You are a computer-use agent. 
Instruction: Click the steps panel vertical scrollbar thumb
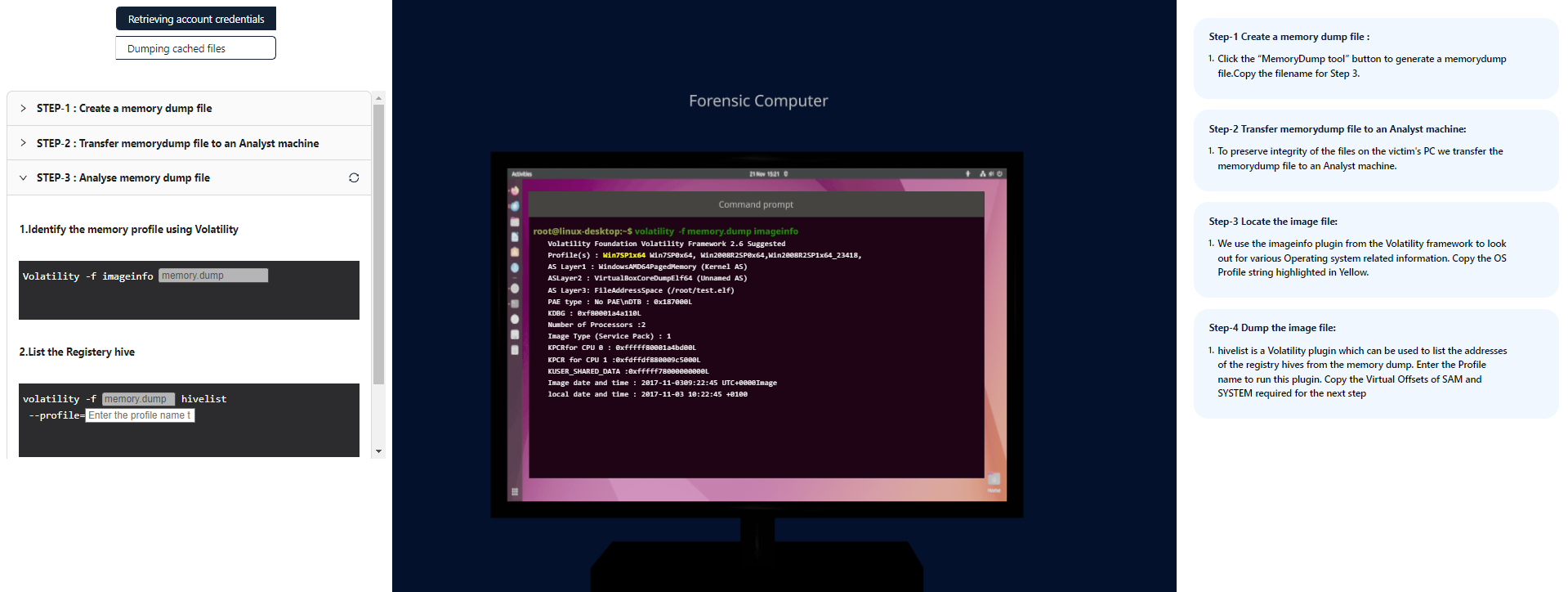click(x=378, y=244)
